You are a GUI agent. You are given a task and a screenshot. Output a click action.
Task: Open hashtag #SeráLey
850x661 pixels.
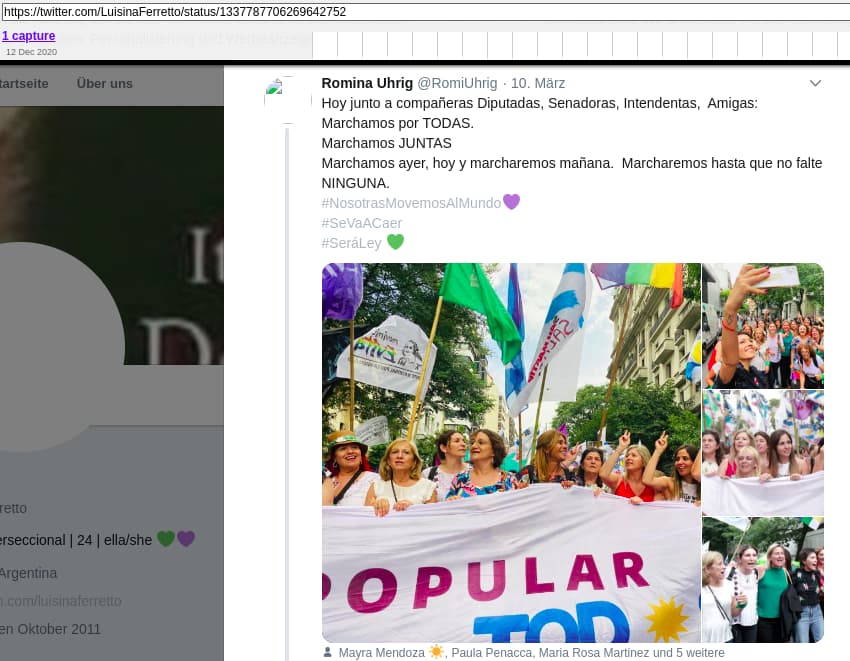click(x=351, y=243)
